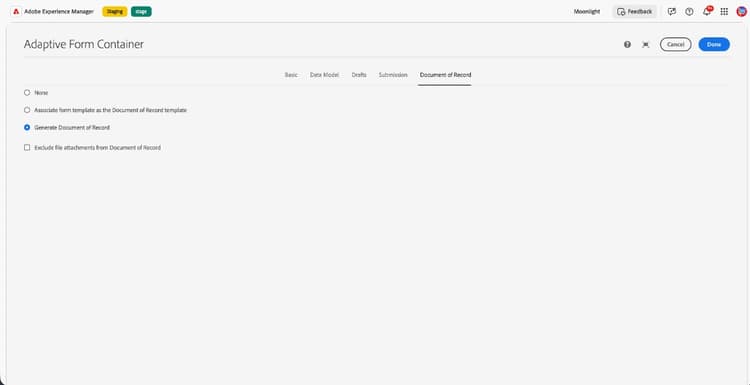Toggle fullscreen dialog icon
Viewport: 750px width, 385px height.
coord(646,44)
